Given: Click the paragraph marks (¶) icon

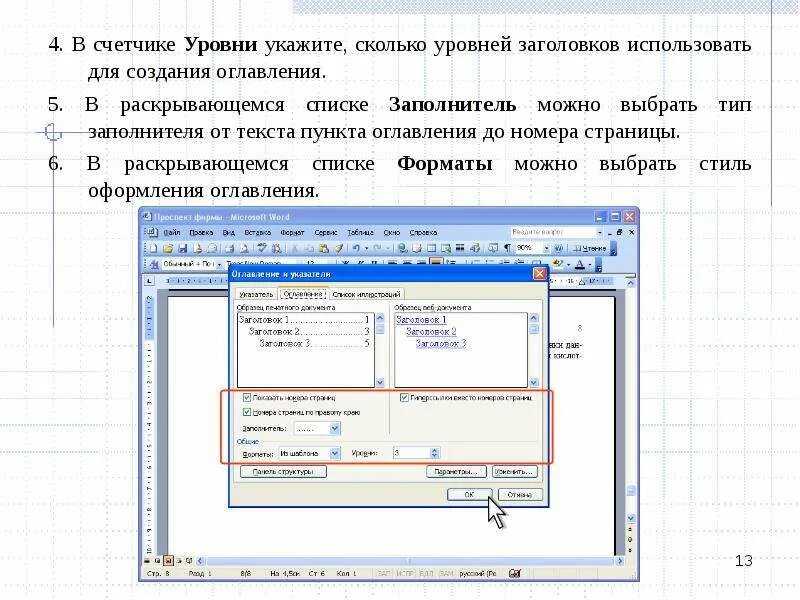Looking at the screenshot, I should tap(508, 248).
